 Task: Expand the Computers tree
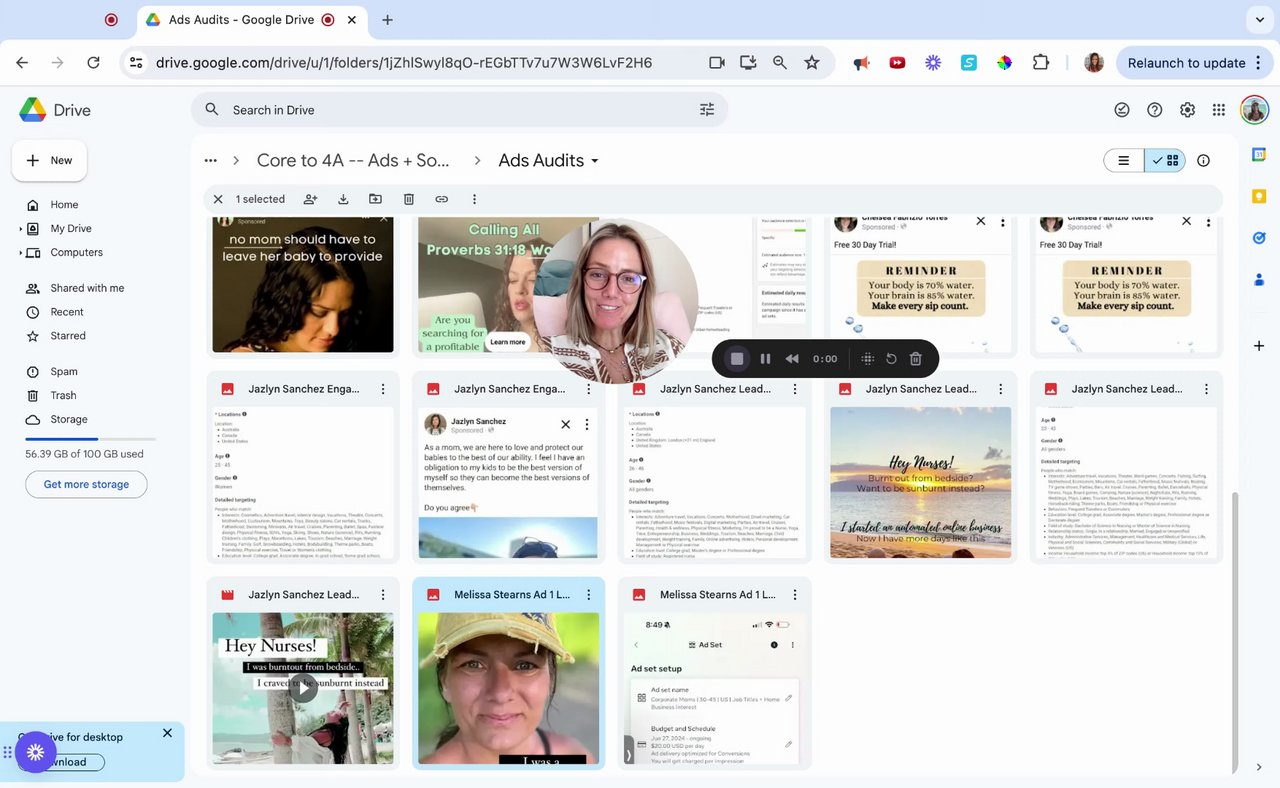[21, 253]
